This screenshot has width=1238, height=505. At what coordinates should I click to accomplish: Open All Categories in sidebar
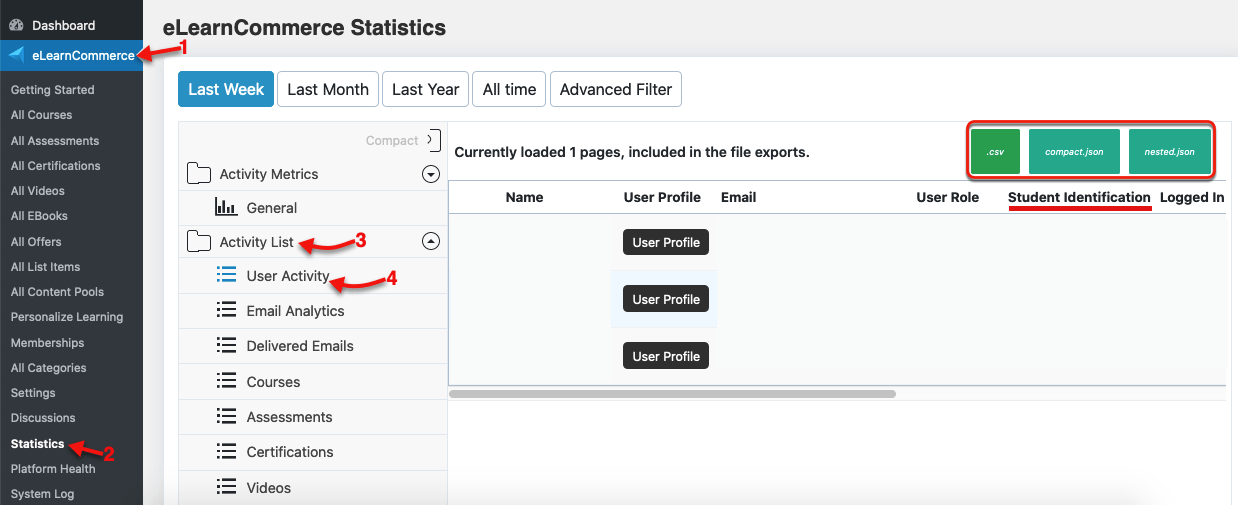(x=48, y=368)
